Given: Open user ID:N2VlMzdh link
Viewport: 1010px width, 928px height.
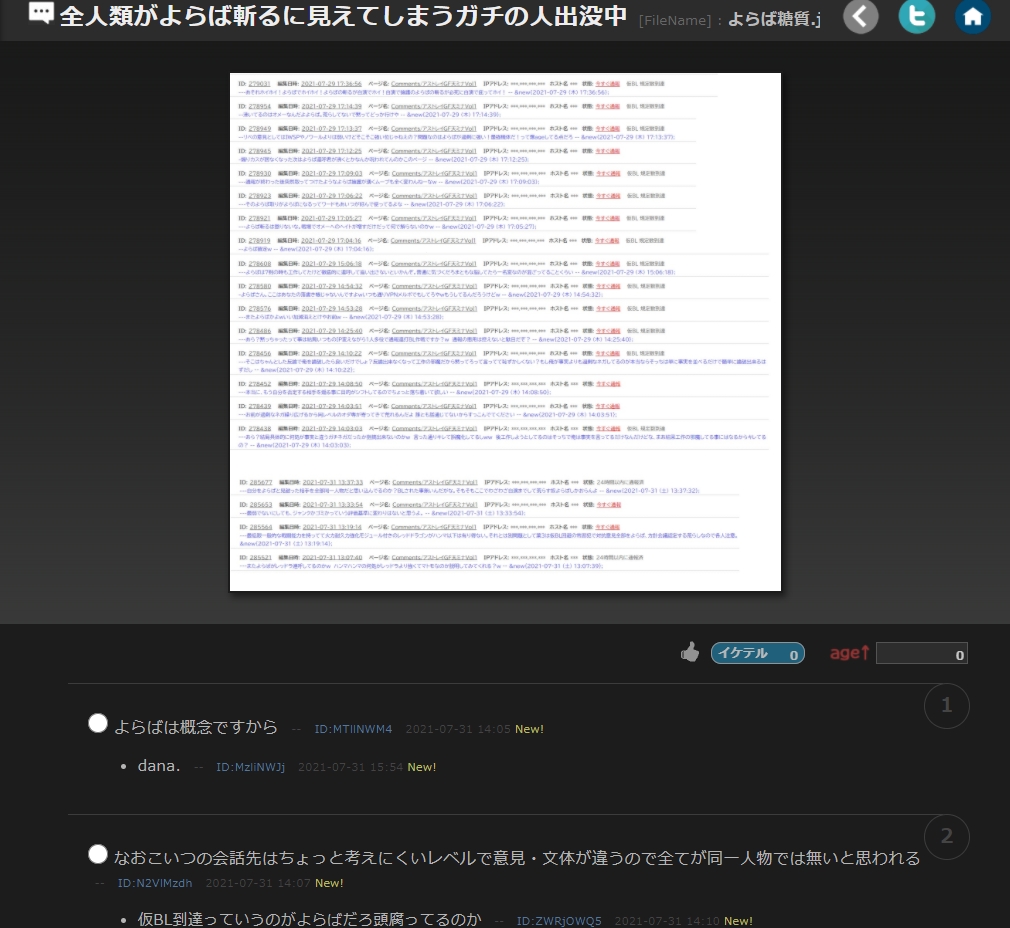Looking at the screenshot, I should coord(155,883).
